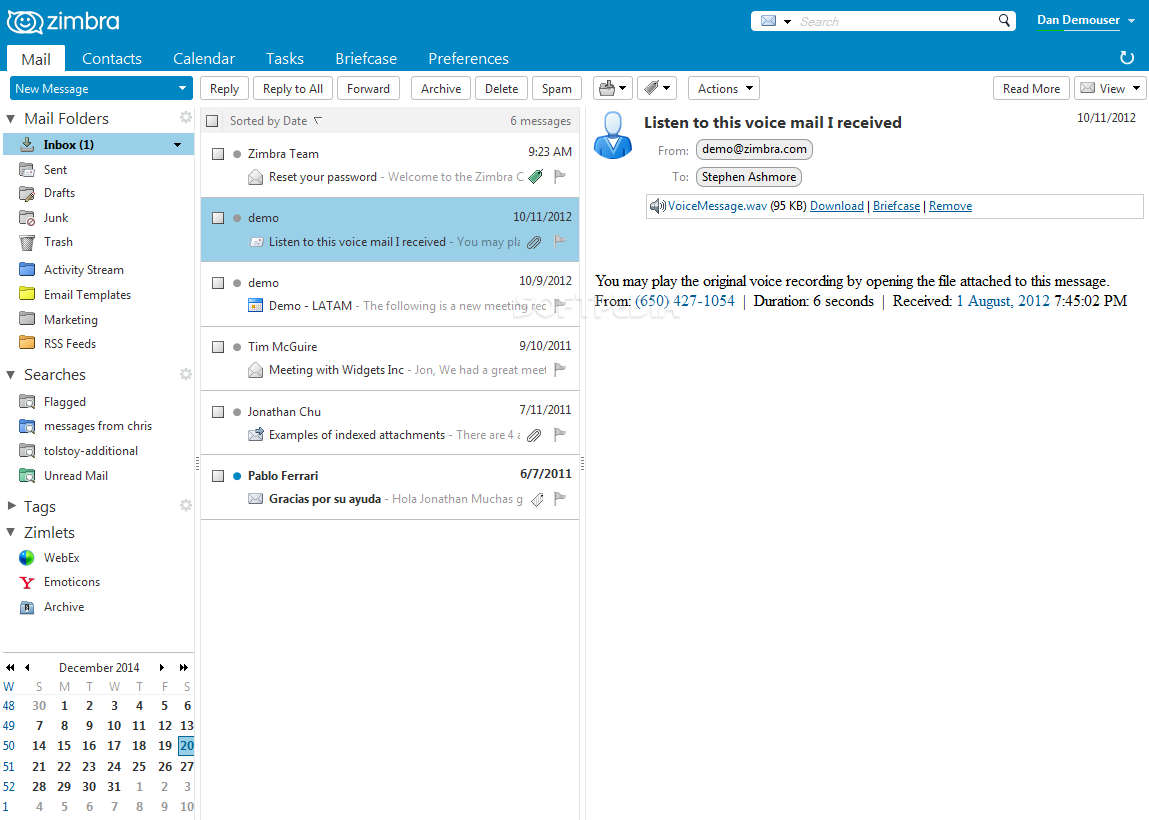Toggle the select all messages checkbox
This screenshot has height=820, width=1149.
coord(213,121)
